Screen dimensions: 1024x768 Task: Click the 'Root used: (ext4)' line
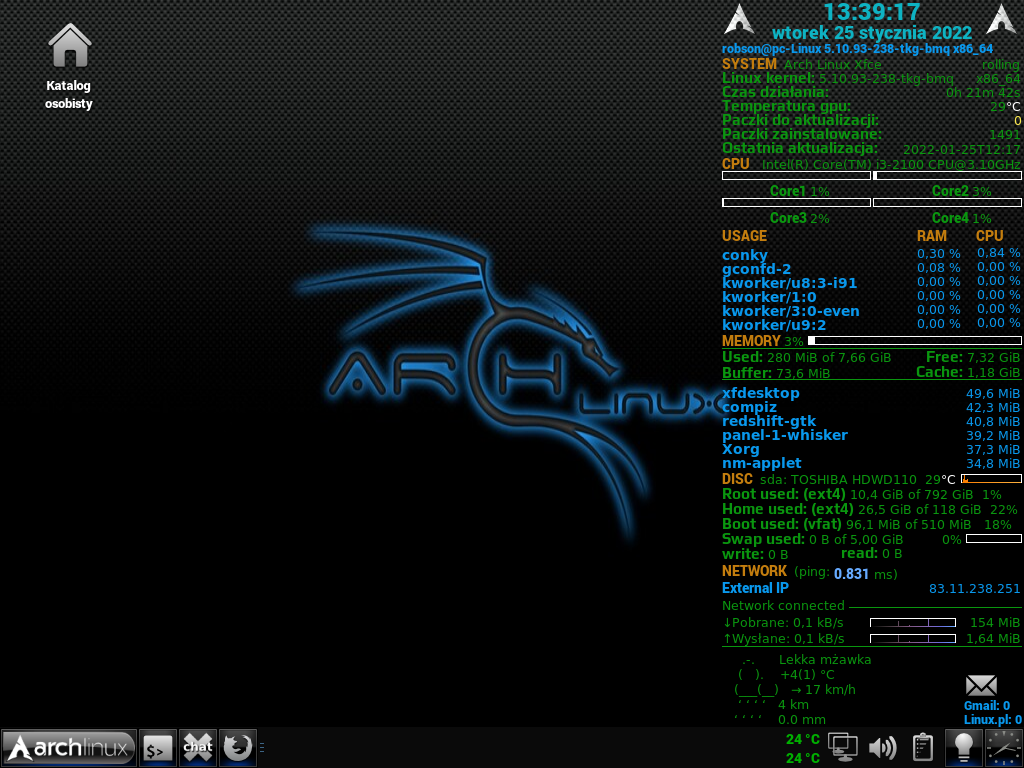click(861, 494)
